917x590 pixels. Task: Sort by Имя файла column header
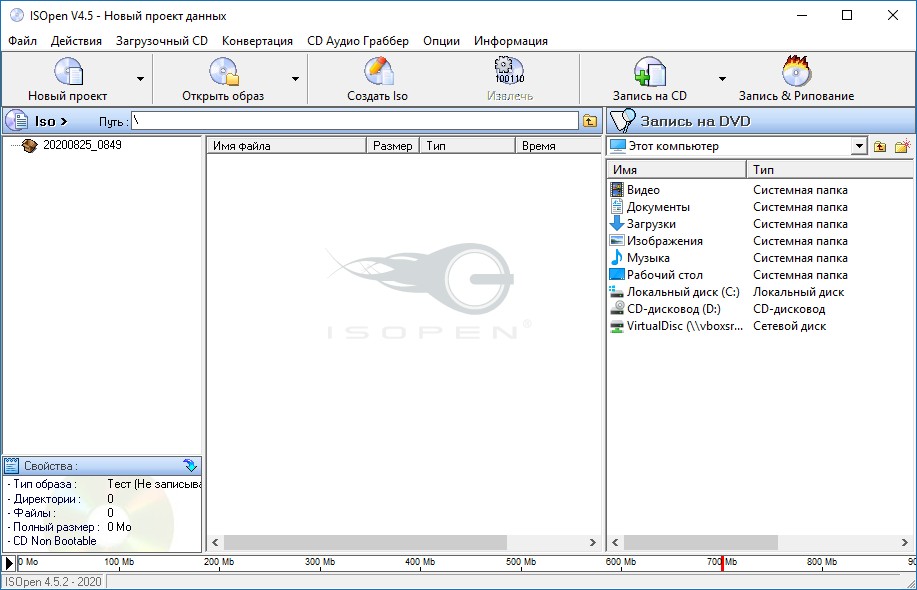tap(286, 146)
